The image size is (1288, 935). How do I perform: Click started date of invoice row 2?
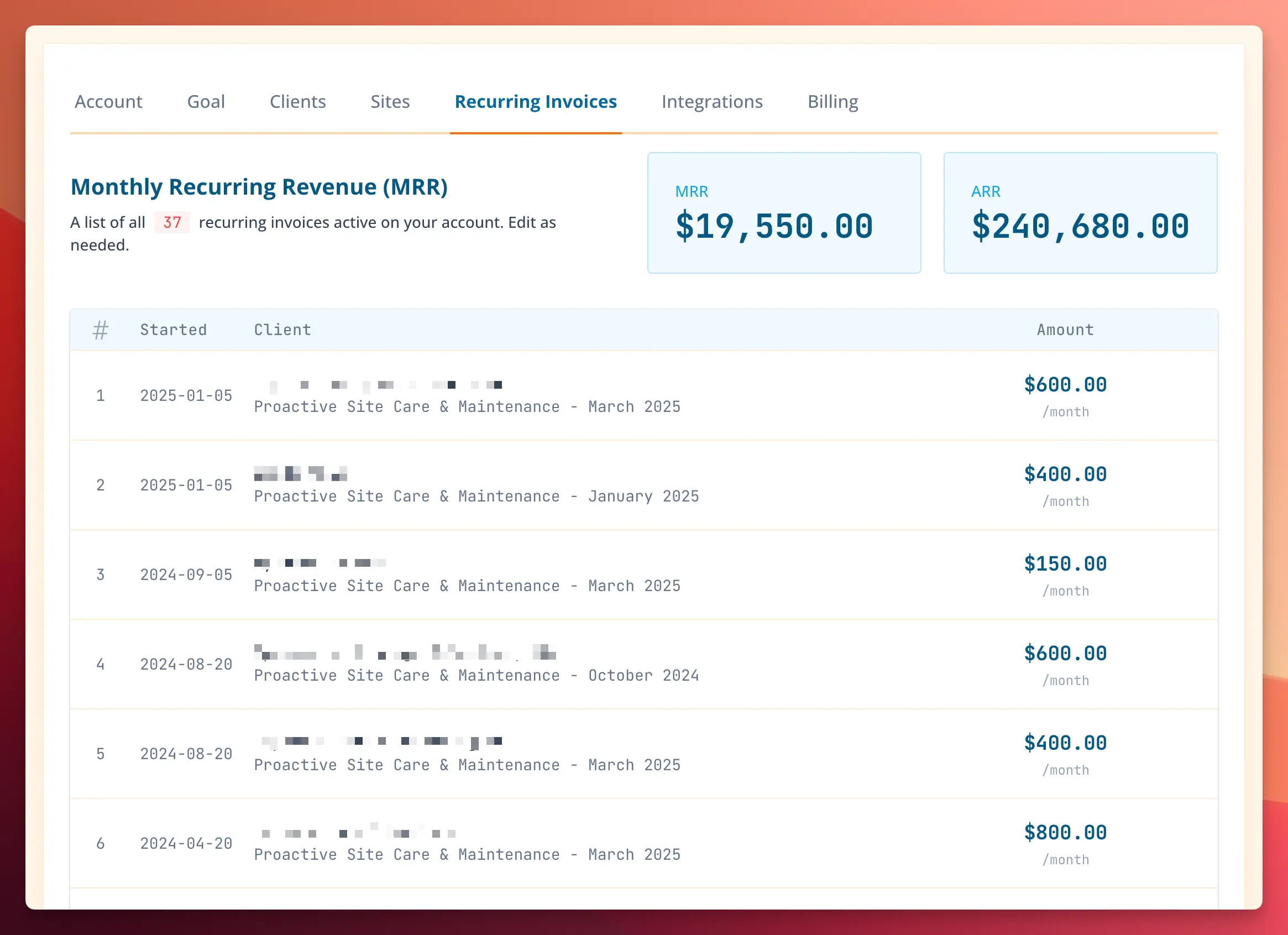186,485
